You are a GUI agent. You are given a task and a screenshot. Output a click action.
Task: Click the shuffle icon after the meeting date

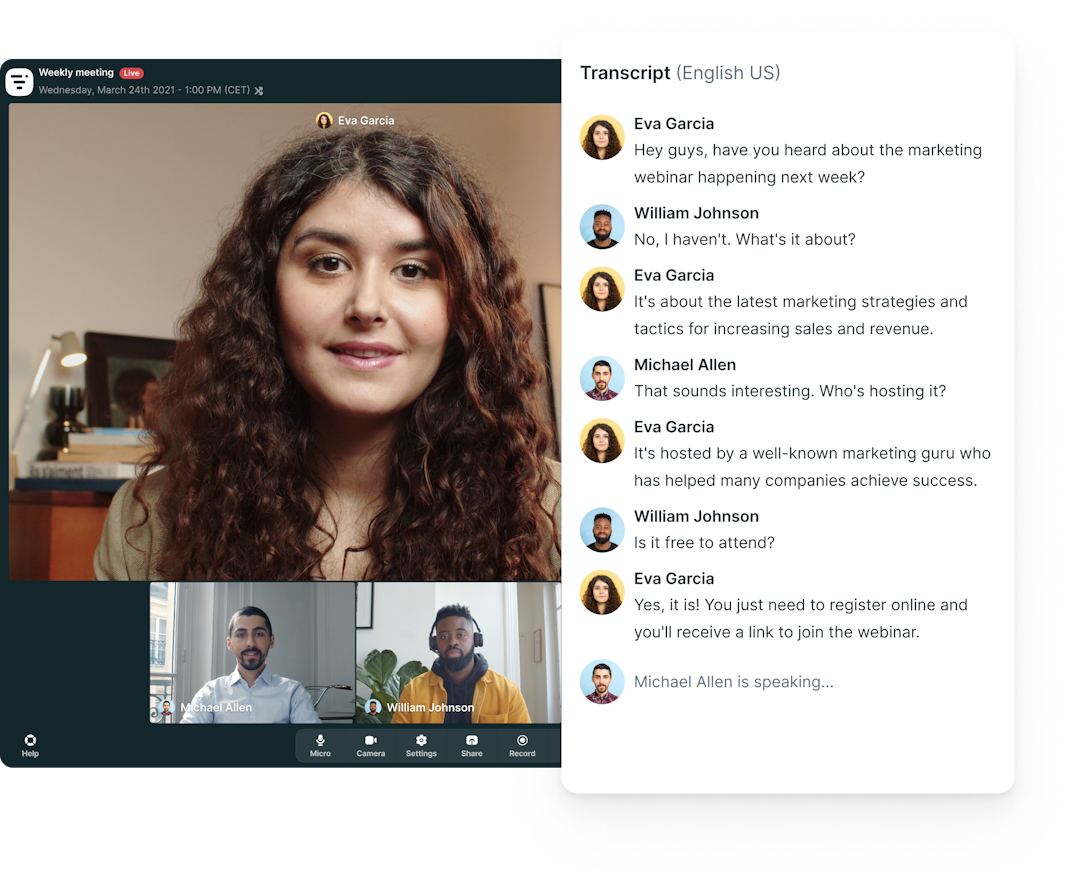click(259, 90)
